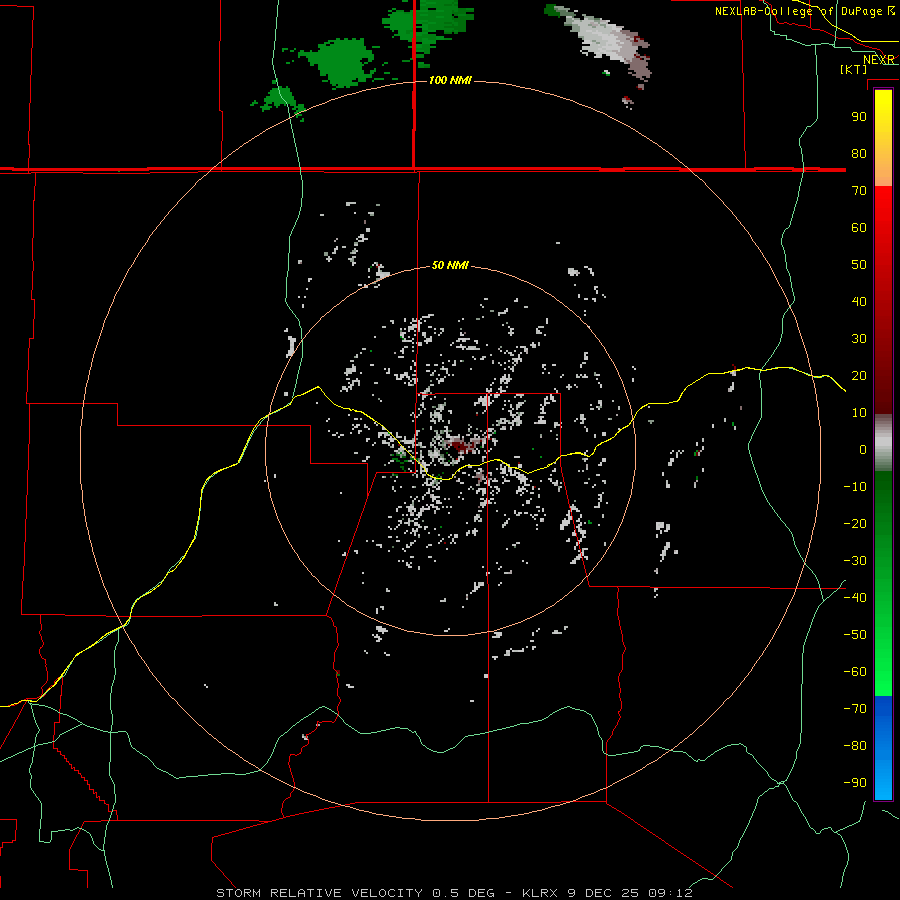Click the 30 value on velocity scale
Viewport: 900px width, 900px height.
pos(859,339)
